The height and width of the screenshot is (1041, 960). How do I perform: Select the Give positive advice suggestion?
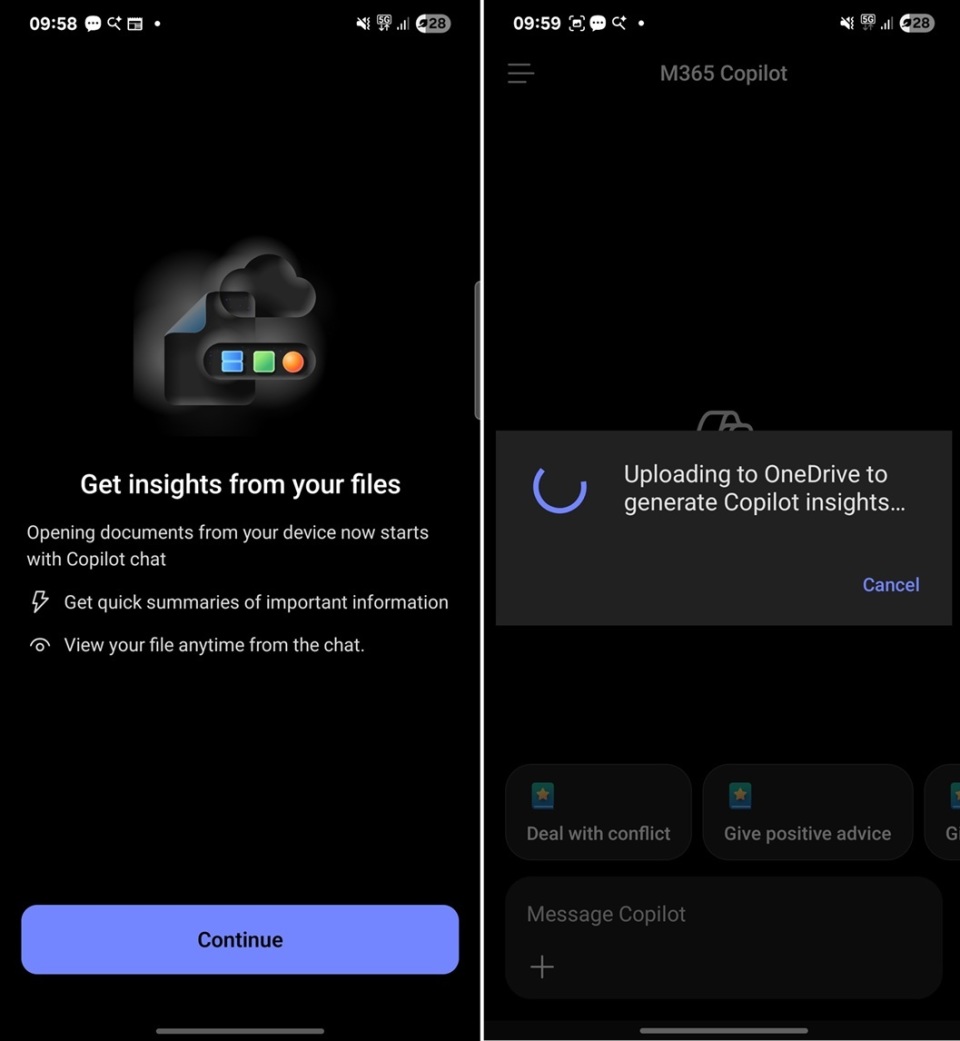coord(807,812)
